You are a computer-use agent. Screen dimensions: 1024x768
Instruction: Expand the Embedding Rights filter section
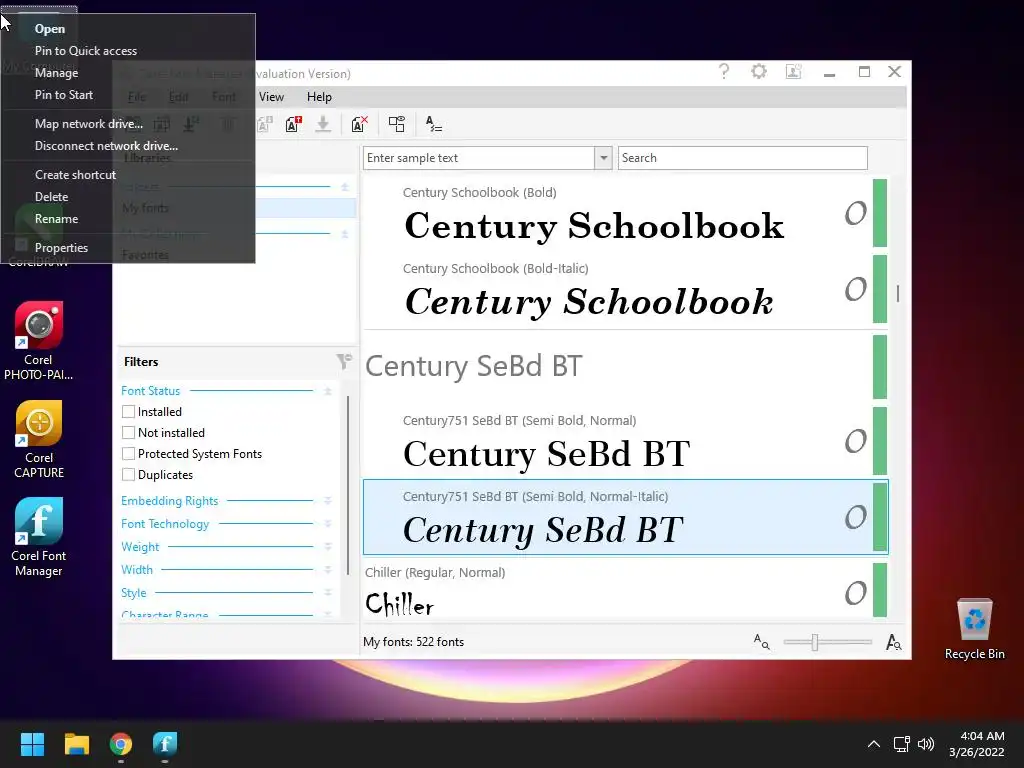[x=328, y=501]
